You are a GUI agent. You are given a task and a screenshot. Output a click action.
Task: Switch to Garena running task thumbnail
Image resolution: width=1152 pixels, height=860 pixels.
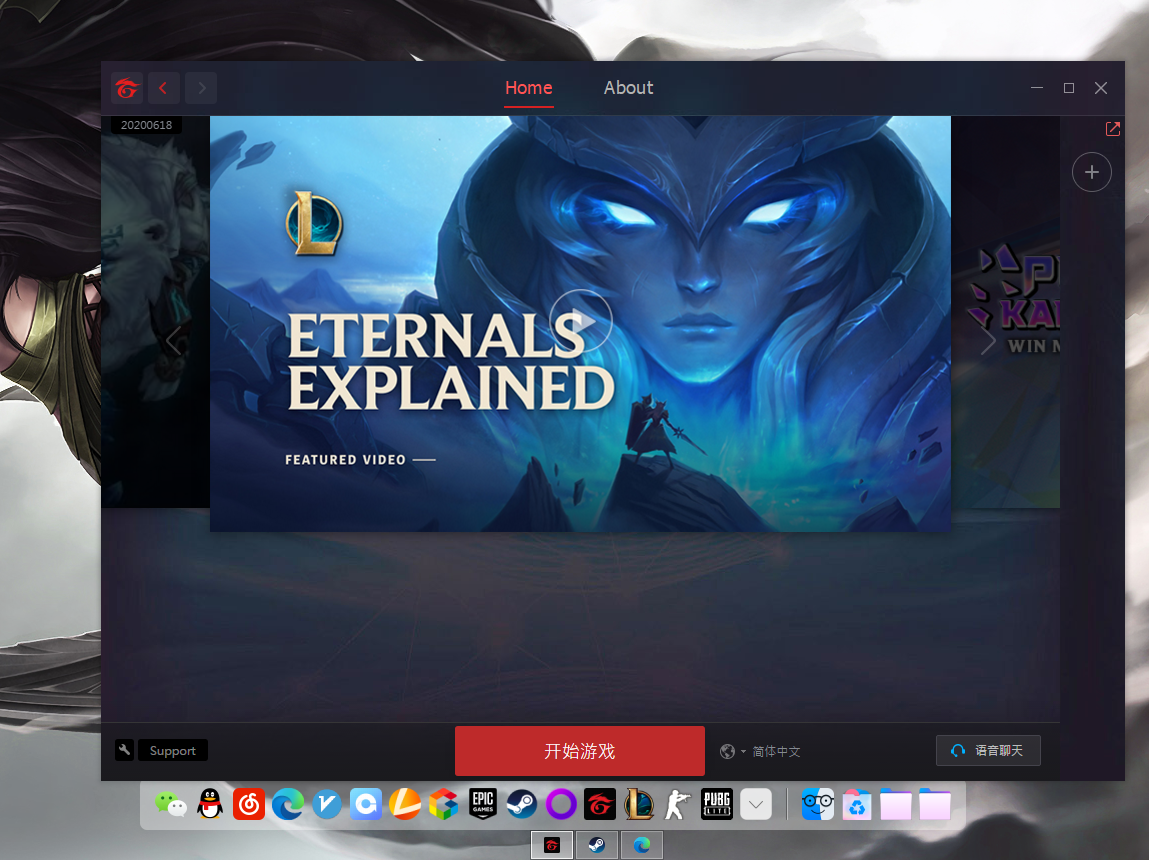pyautogui.click(x=552, y=845)
